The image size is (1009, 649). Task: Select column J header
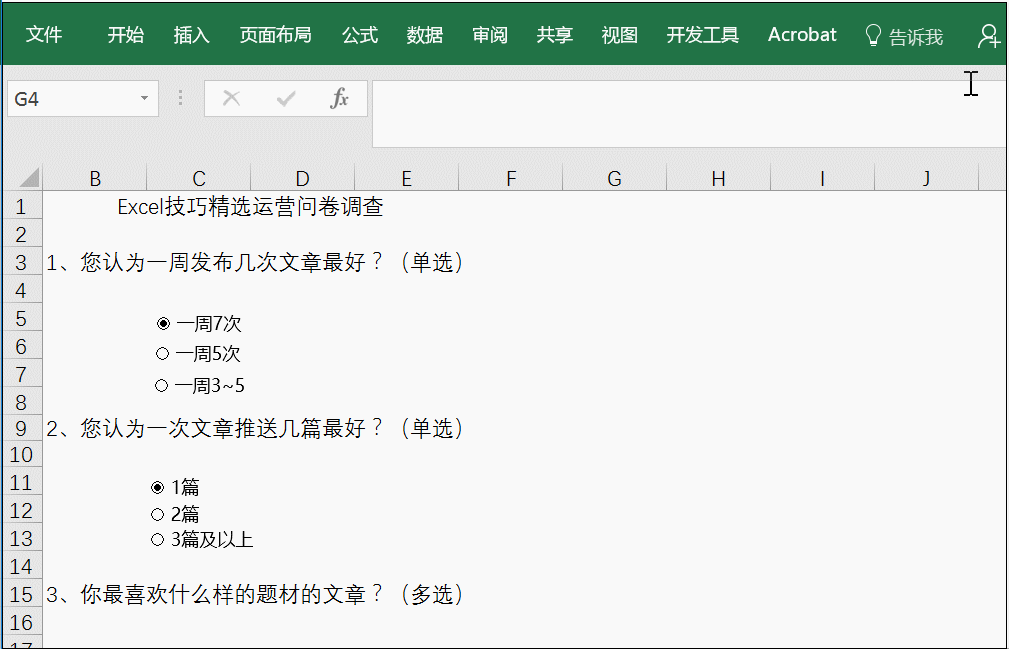(927, 178)
